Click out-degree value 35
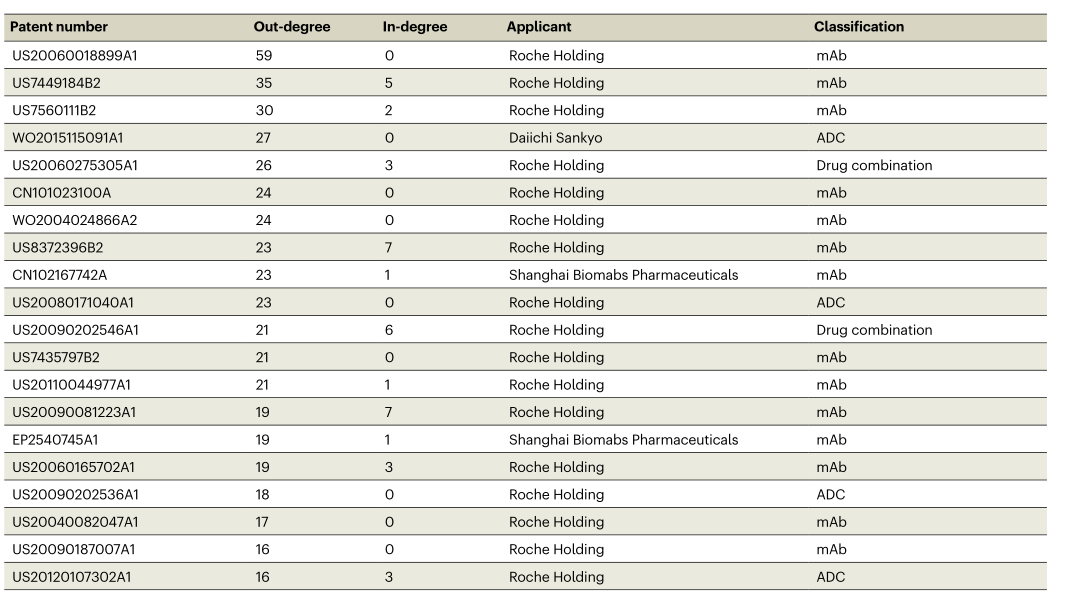 264,83
